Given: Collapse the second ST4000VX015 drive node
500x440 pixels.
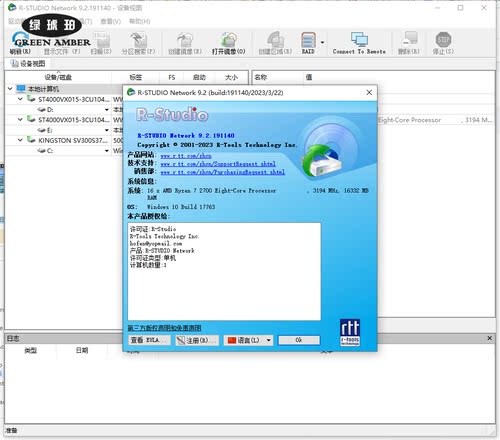Looking at the screenshot, I should (x=20, y=119).
